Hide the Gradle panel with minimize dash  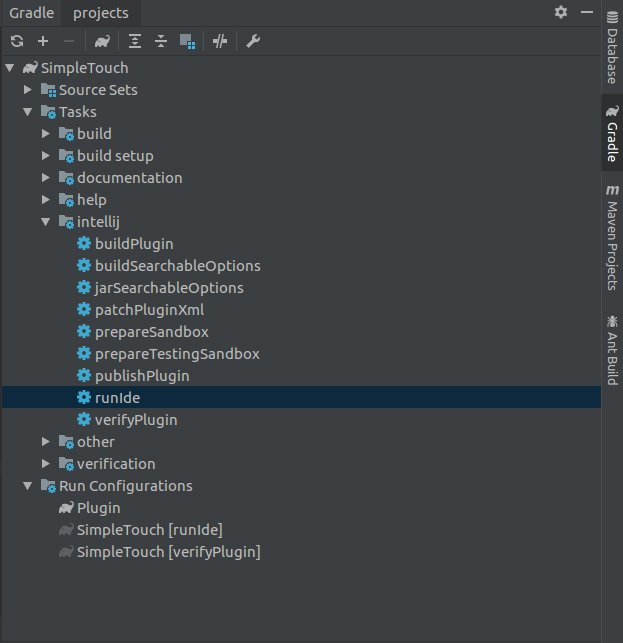point(587,12)
